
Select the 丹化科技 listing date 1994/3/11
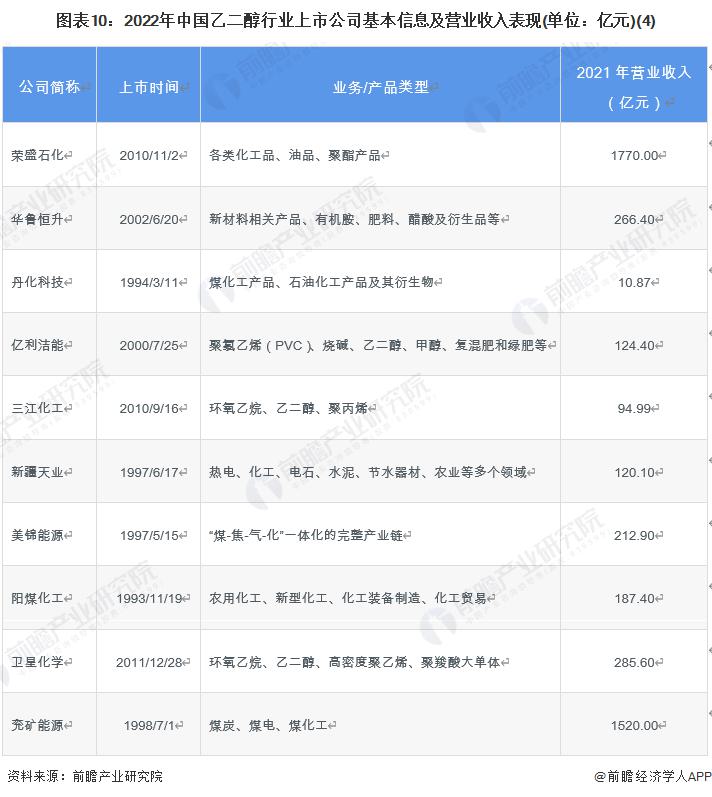coord(149,282)
